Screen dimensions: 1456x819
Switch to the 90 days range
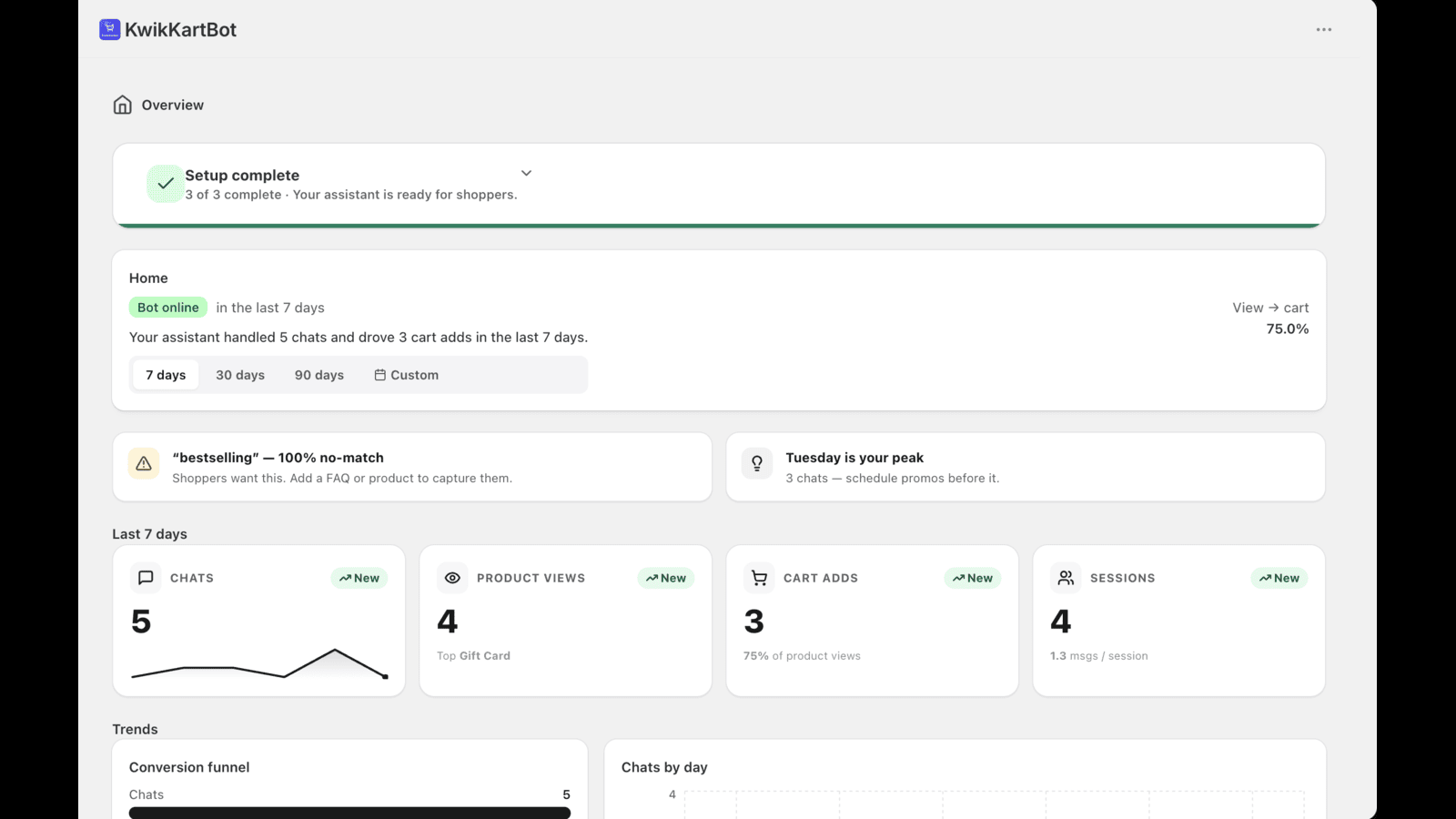319,375
